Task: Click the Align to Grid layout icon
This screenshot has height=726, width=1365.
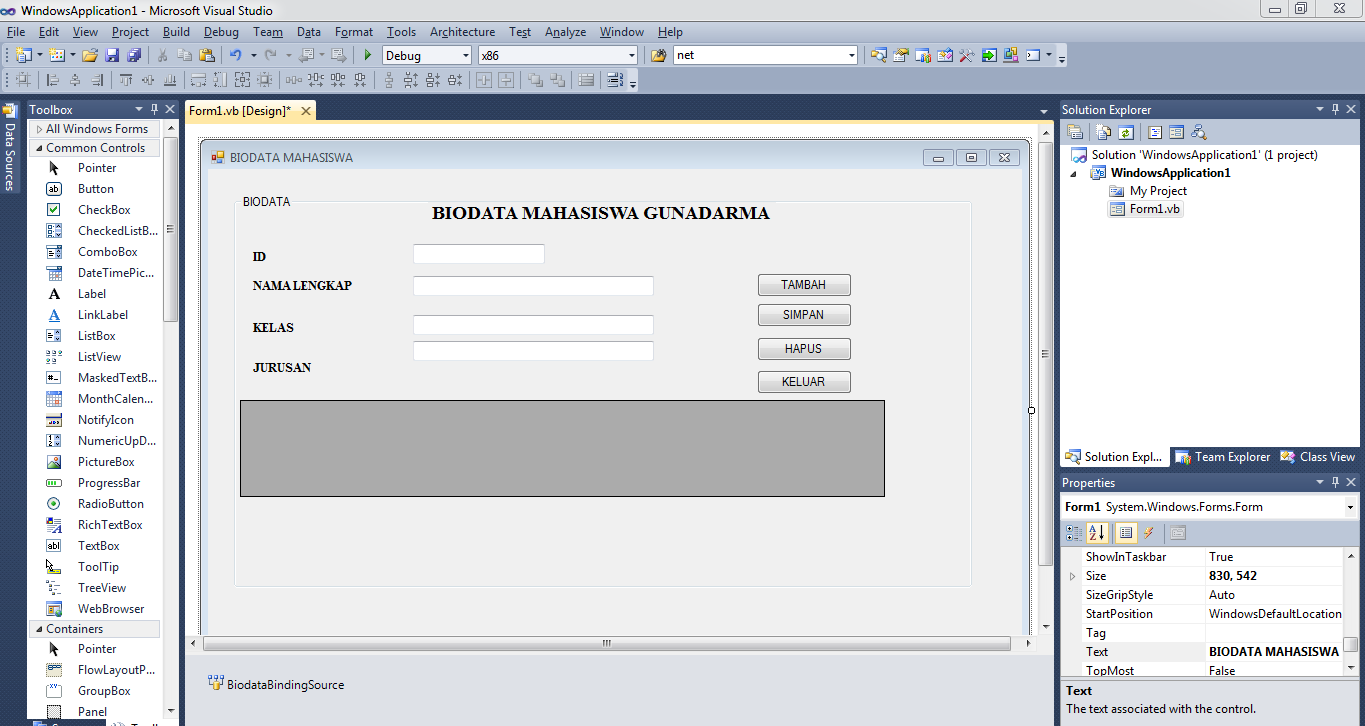Action: click(x=23, y=80)
